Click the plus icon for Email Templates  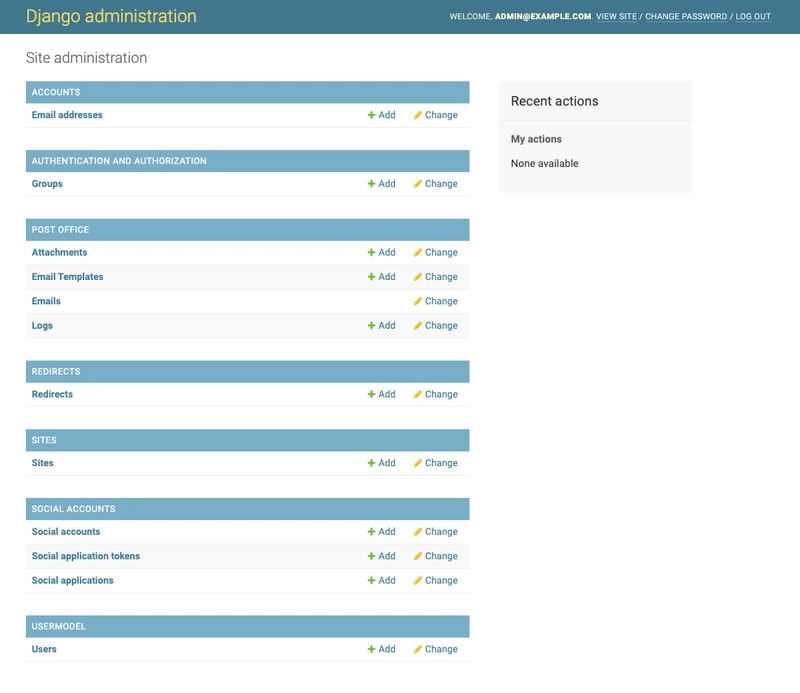(x=371, y=277)
